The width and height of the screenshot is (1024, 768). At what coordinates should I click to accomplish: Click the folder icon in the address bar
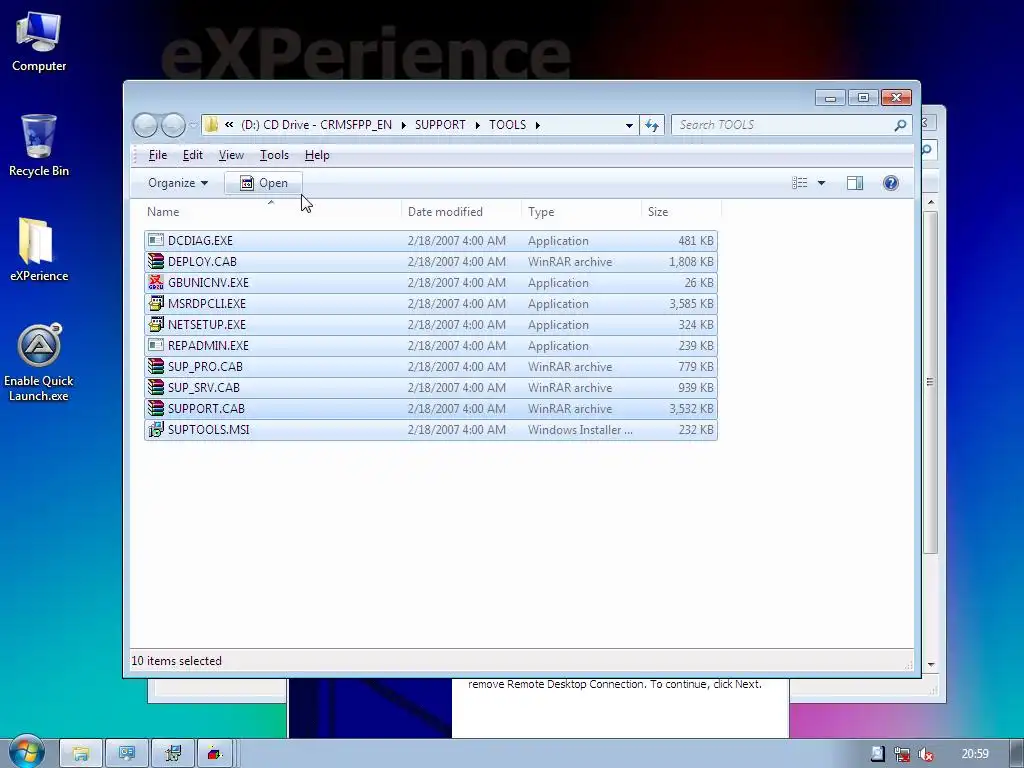211,125
